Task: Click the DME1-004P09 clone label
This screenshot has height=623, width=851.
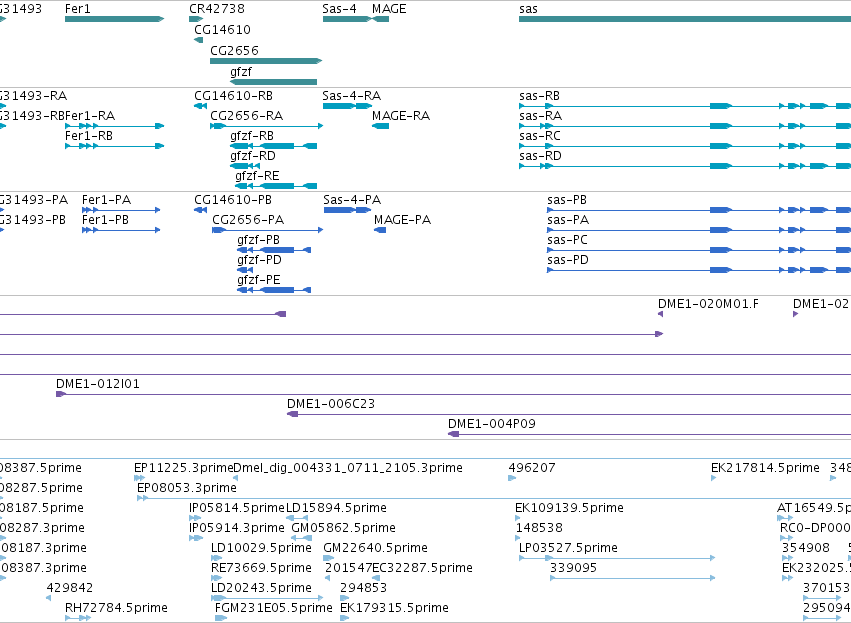Action: (x=492, y=424)
